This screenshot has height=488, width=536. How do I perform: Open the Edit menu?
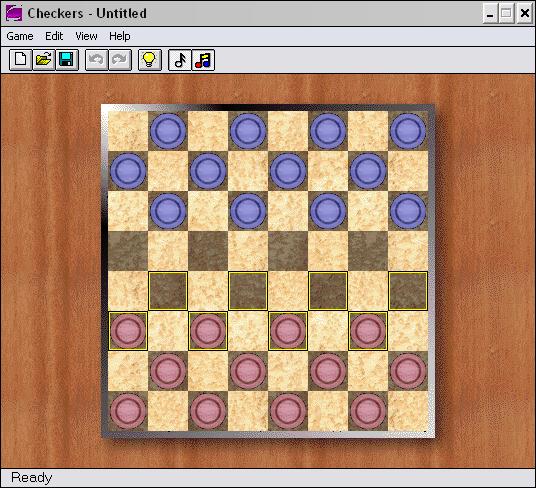click(54, 36)
